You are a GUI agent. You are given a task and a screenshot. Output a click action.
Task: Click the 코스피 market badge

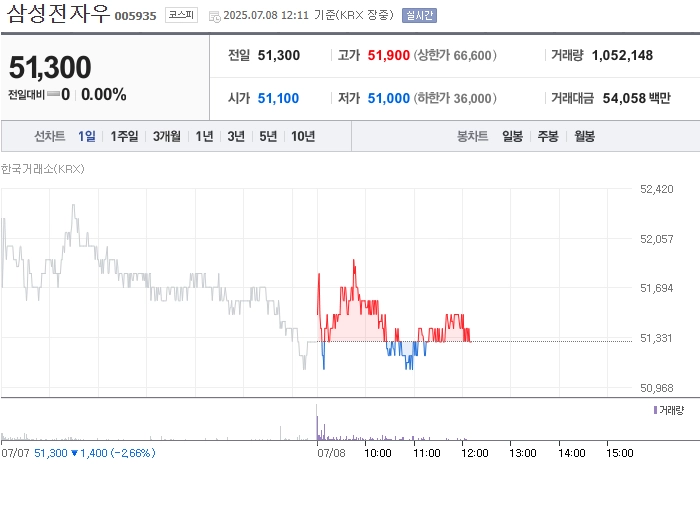point(181,15)
